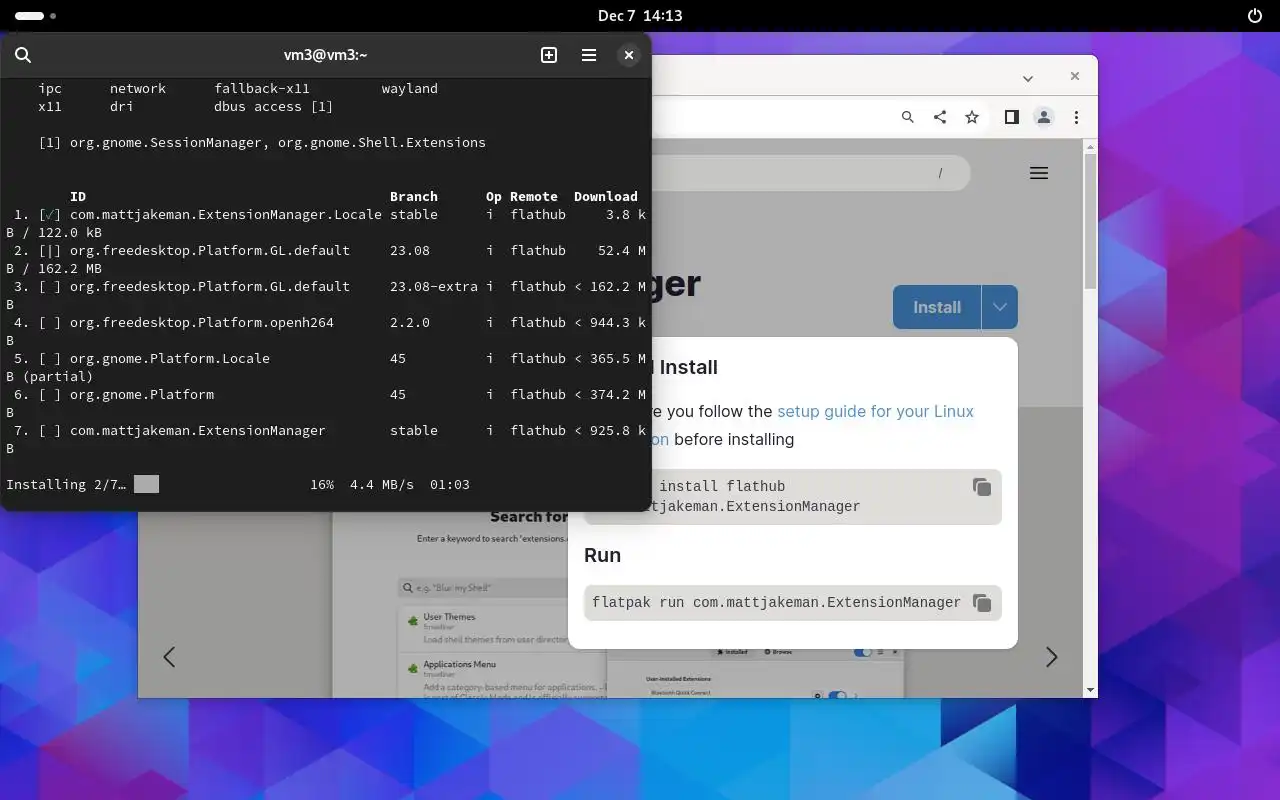Go to previous screenshot in carousel

(x=169, y=657)
